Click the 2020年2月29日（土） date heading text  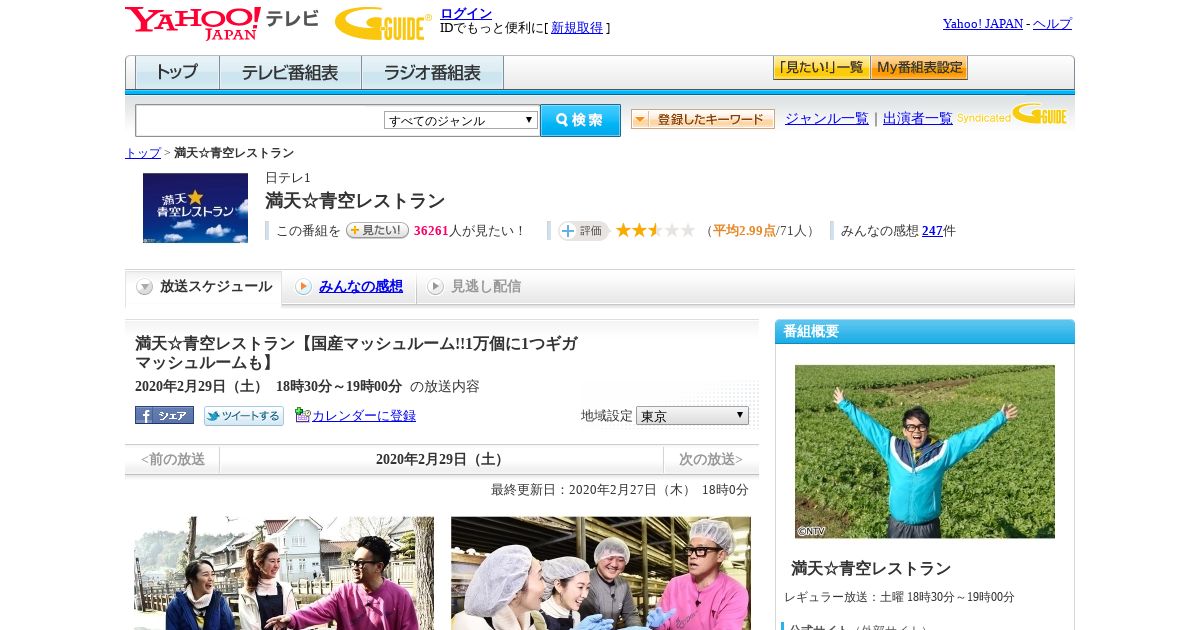coord(441,460)
